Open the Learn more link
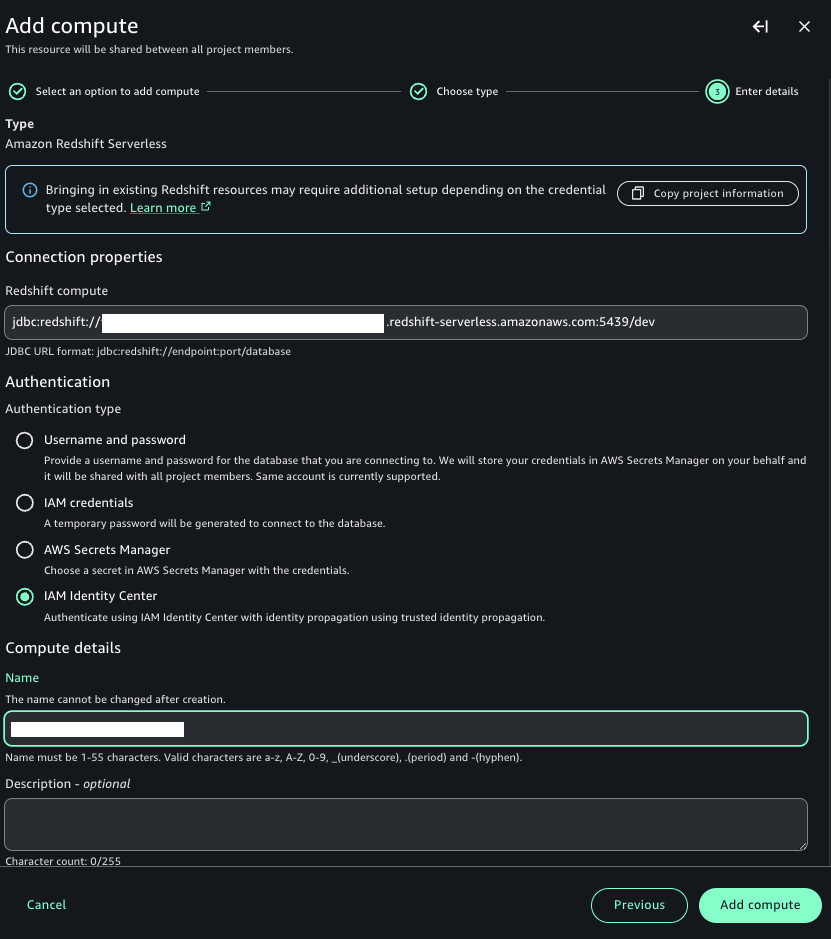The image size is (831, 939). (x=163, y=208)
